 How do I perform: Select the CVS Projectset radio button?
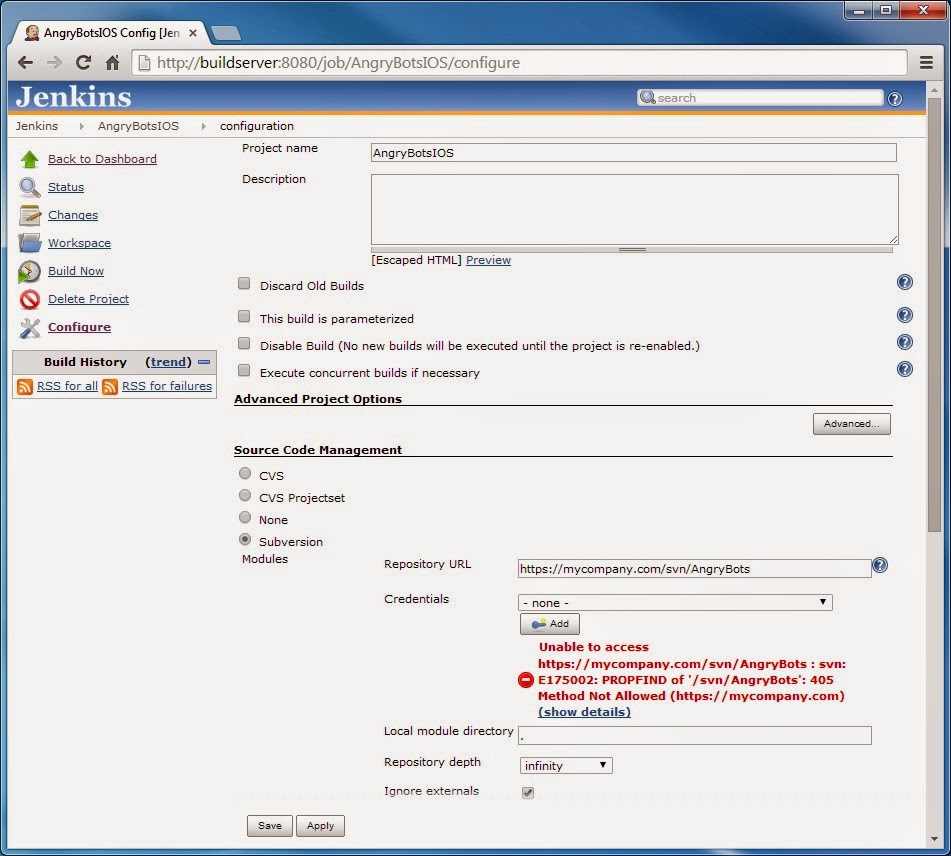click(245, 495)
